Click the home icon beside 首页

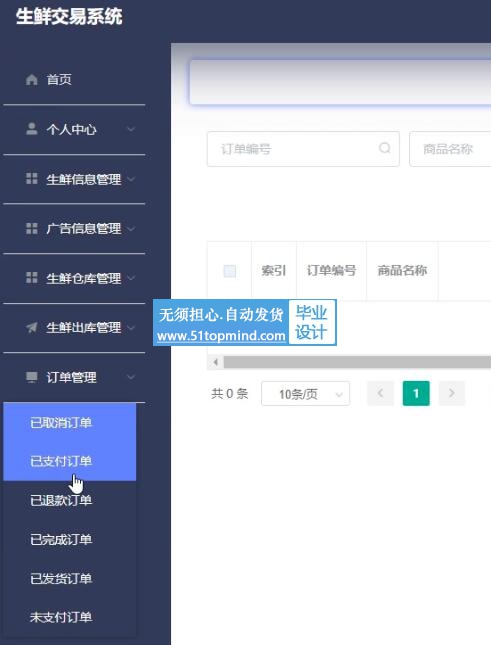[32, 79]
